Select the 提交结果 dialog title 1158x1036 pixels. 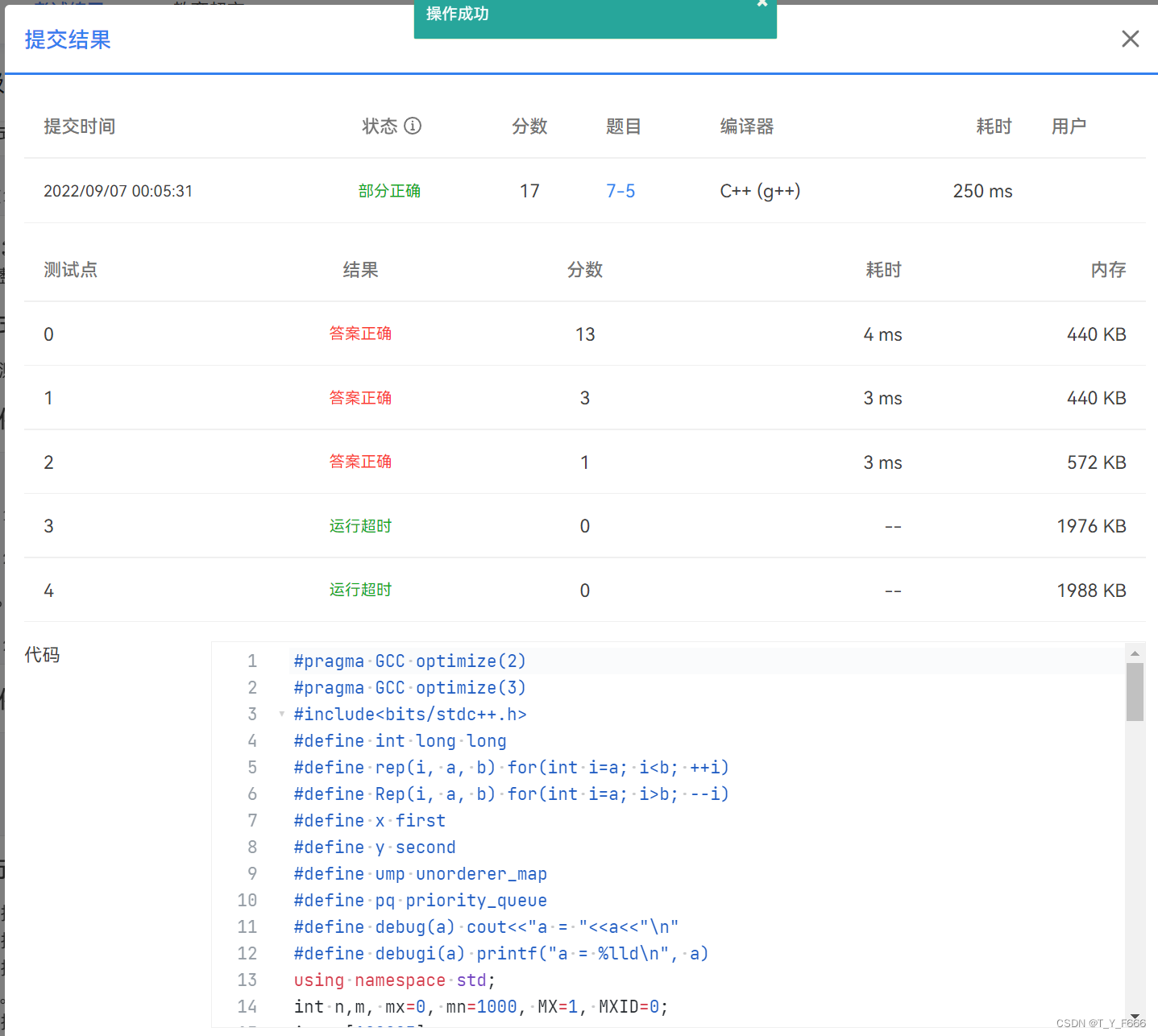68,39
